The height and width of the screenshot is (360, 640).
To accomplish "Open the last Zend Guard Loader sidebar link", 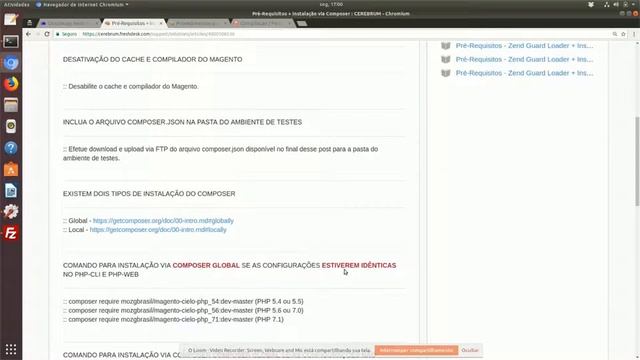I will (524, 73).
